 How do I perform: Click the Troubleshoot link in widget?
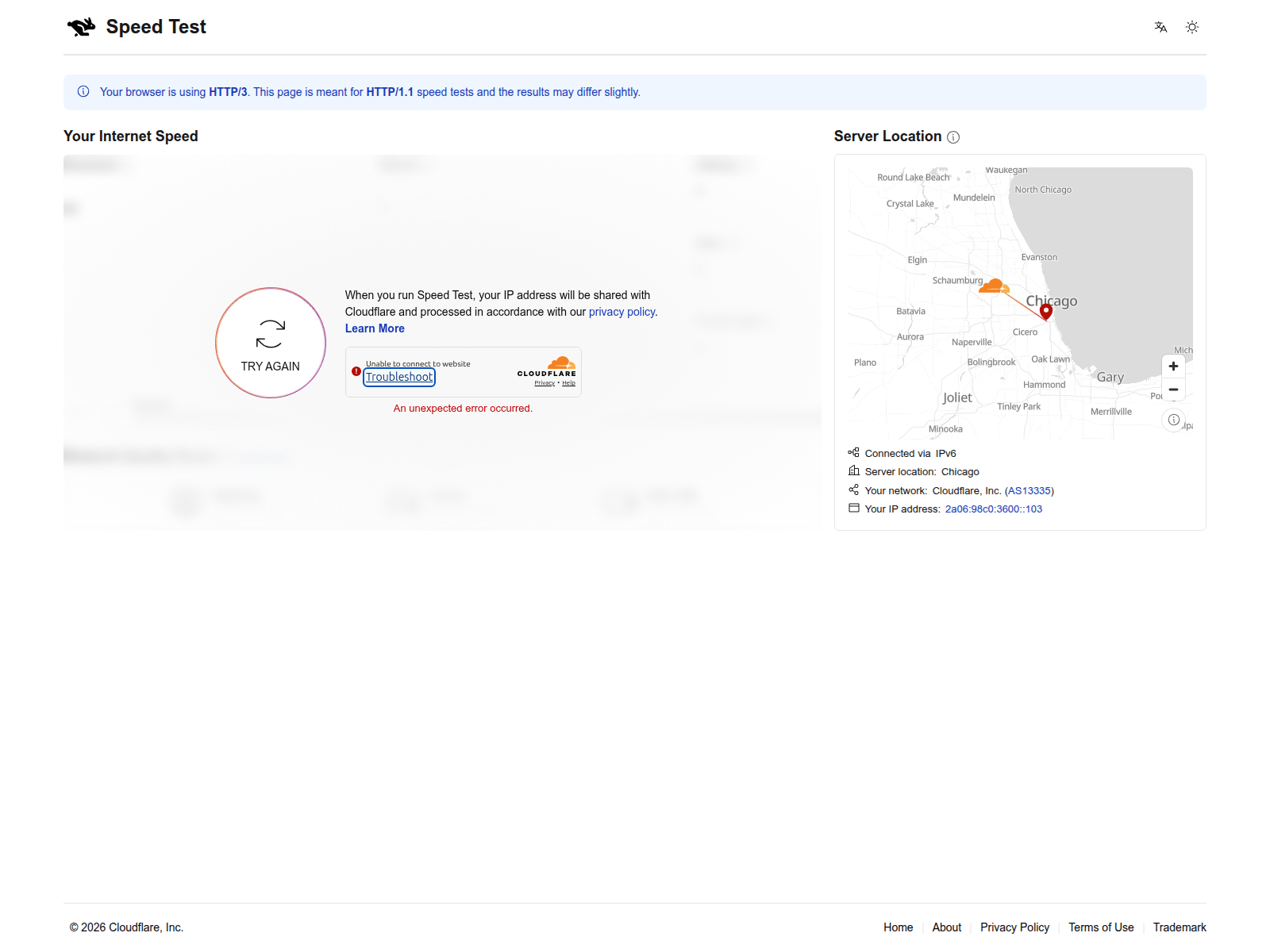click(399, 377)
